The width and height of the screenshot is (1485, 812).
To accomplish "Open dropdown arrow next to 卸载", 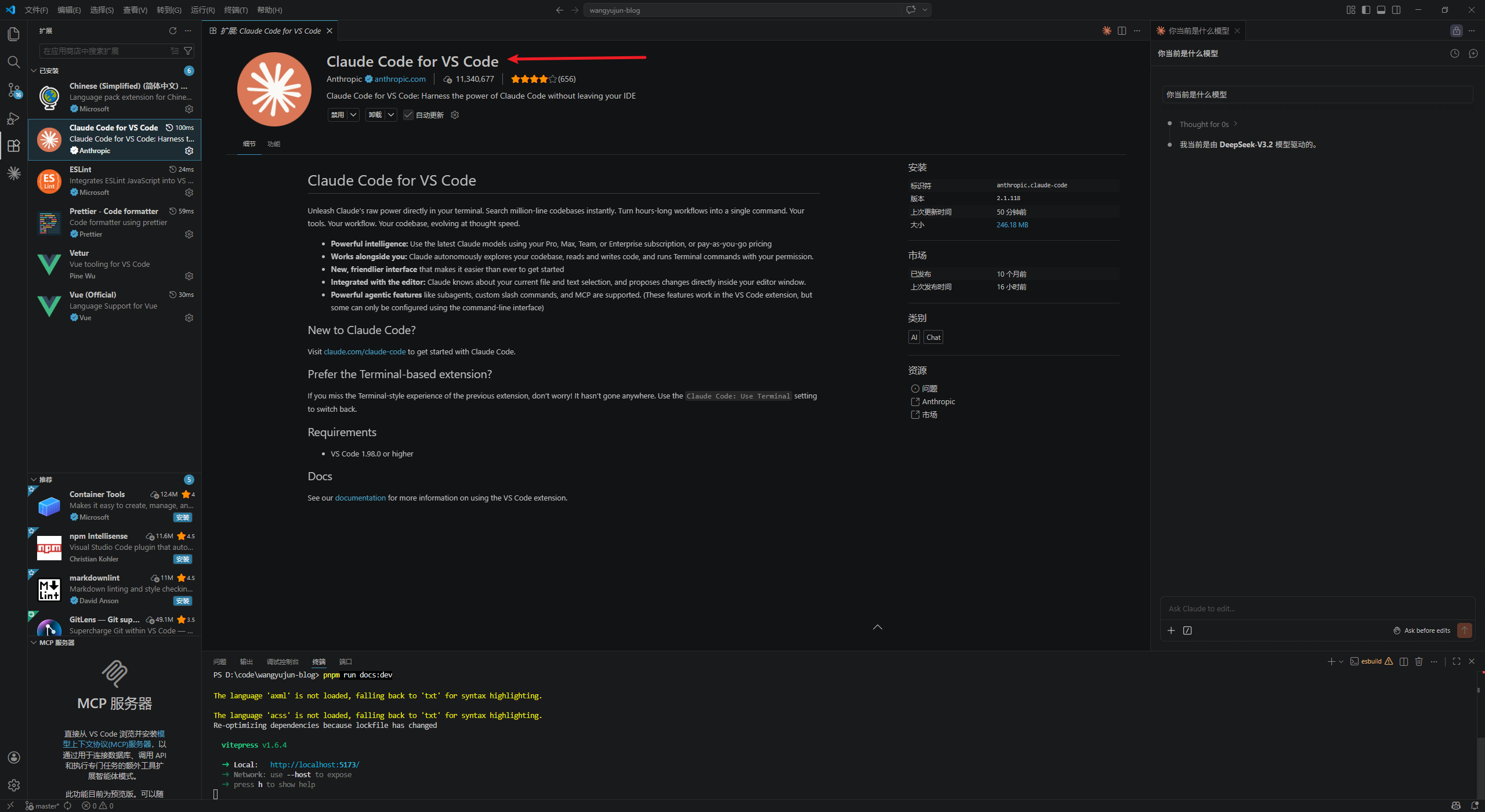I will [392, 115].
